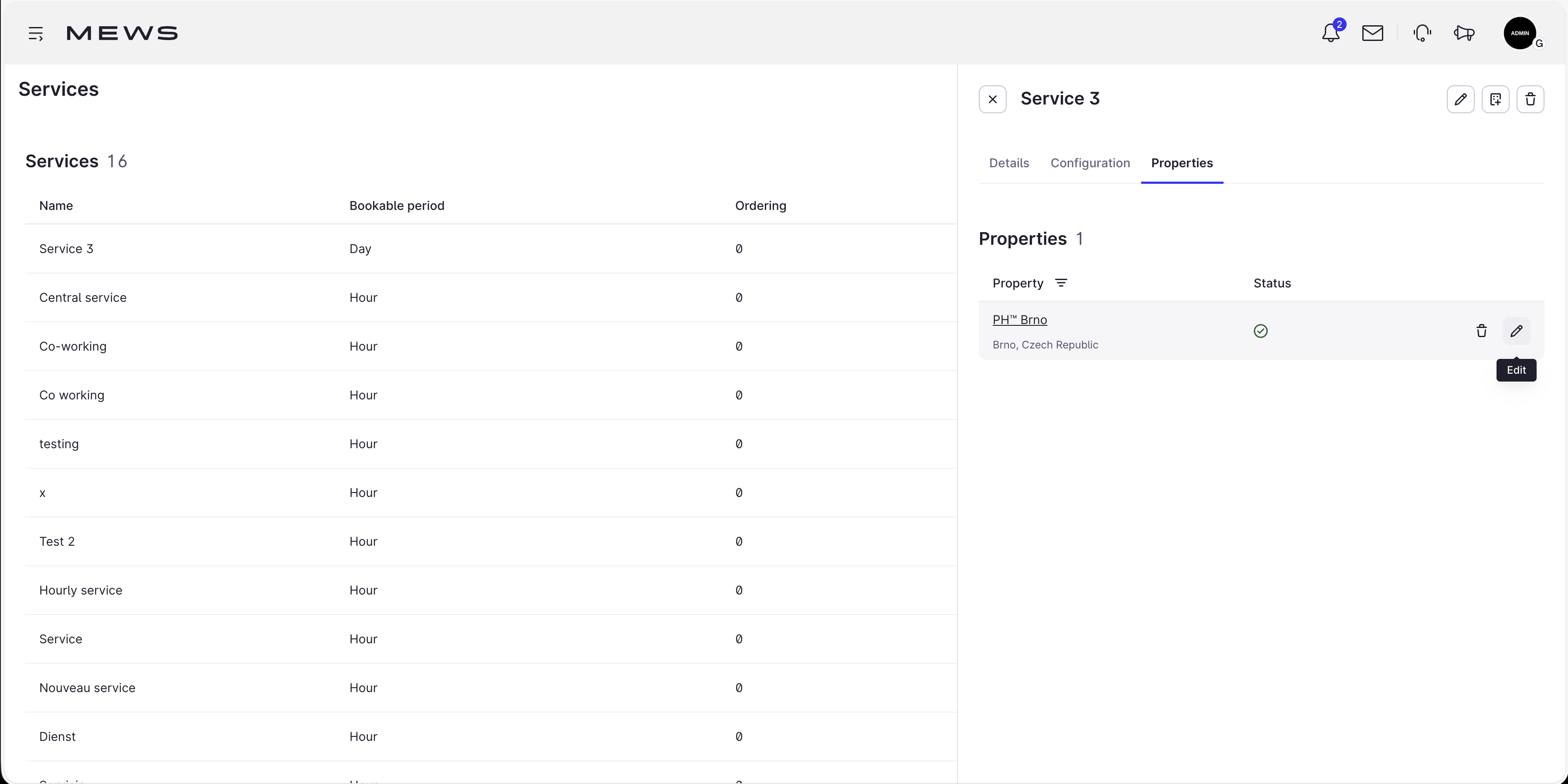
Task: Switch to the Details tab
Action: (1008, 163)
